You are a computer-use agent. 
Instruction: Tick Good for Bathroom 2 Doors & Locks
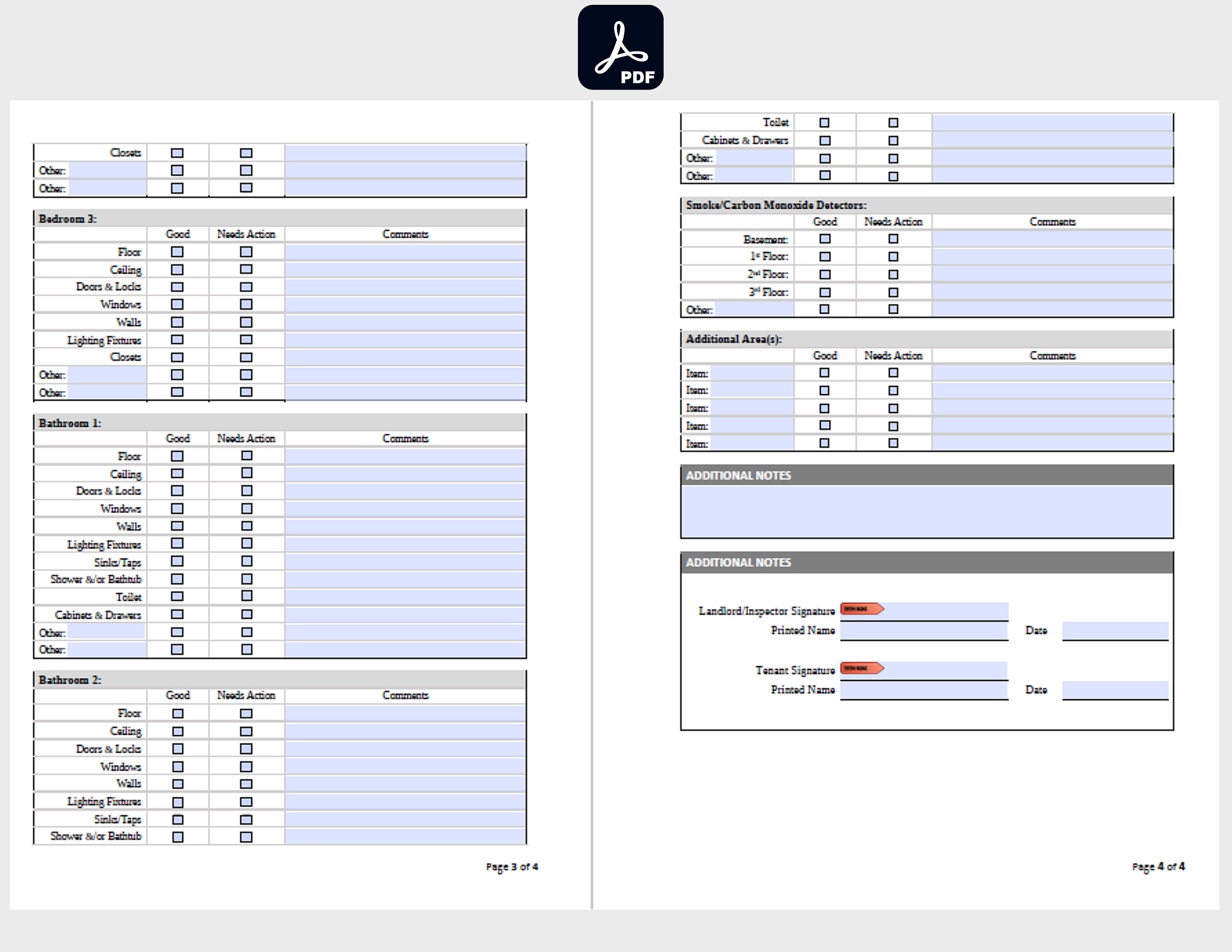[x=178, y=749]
